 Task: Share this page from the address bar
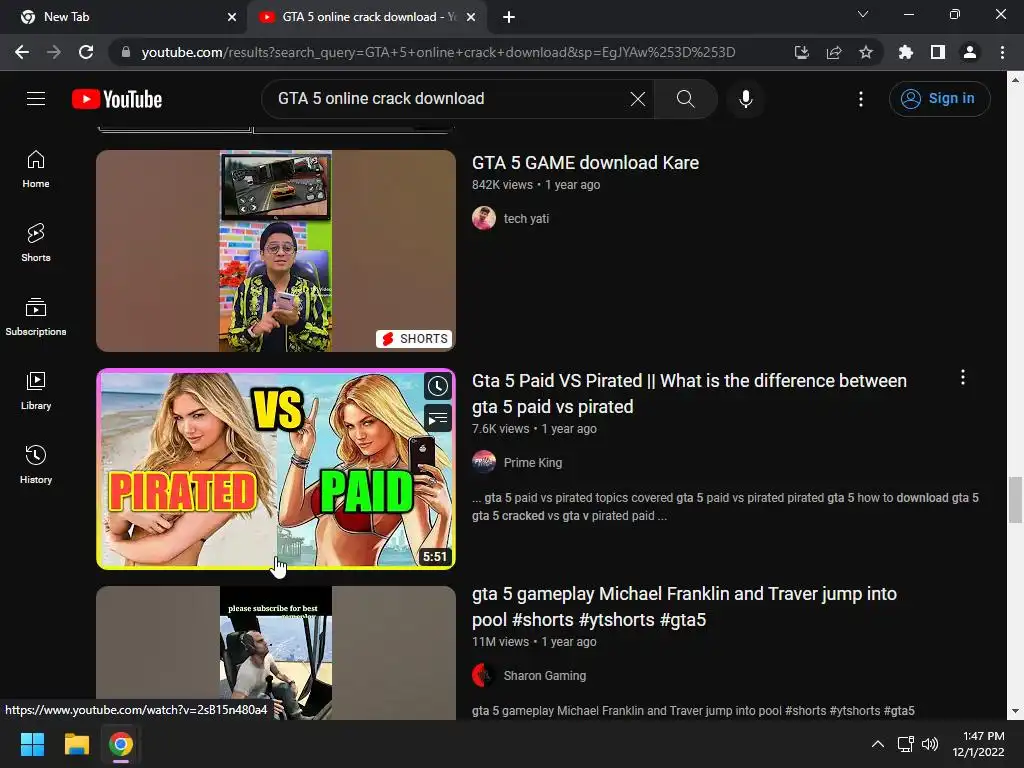(834, 52)
